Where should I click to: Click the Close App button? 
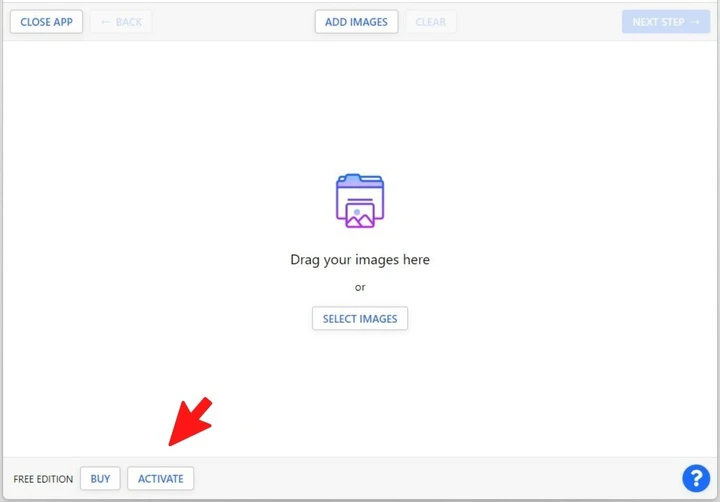46,22
